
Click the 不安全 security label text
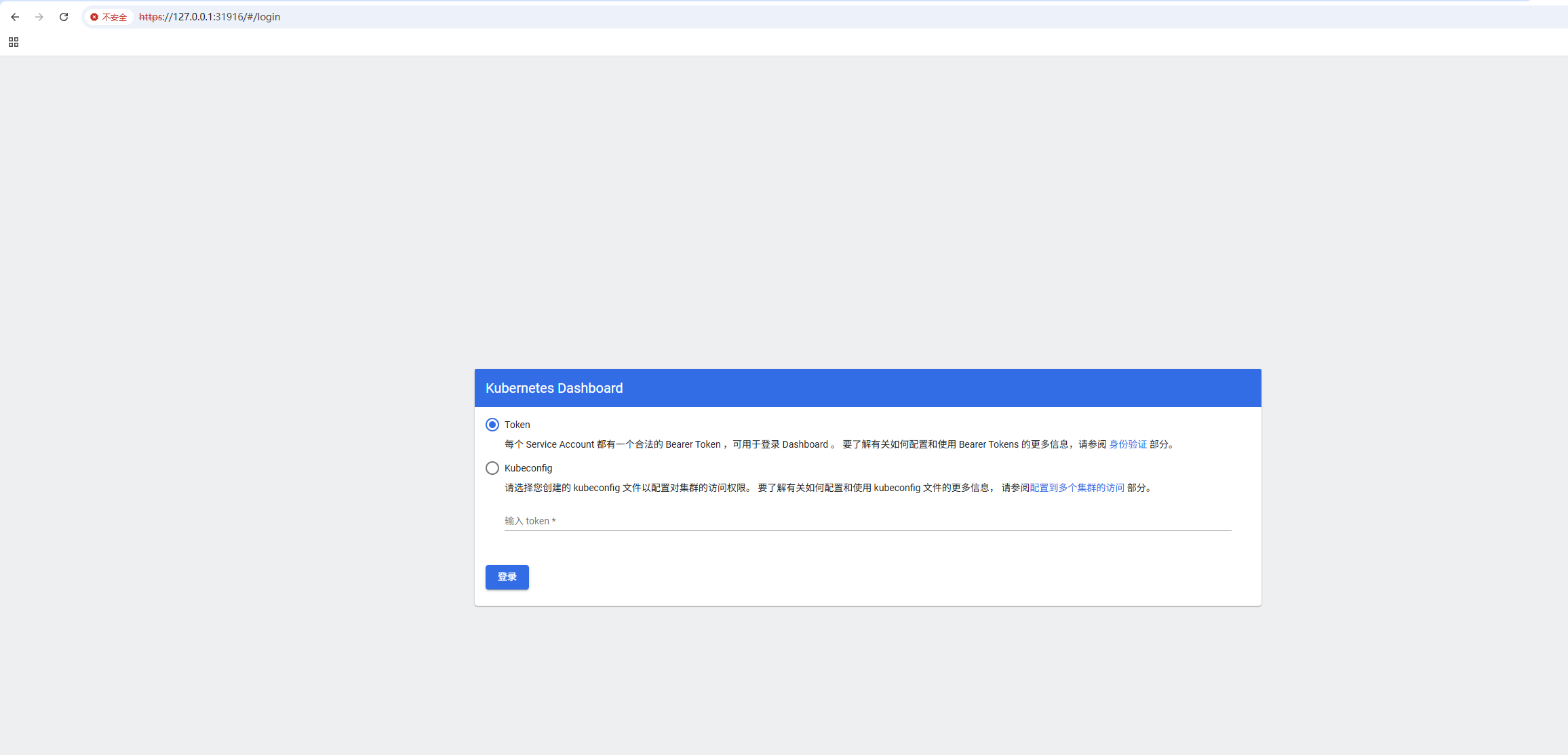coord(114,17)
